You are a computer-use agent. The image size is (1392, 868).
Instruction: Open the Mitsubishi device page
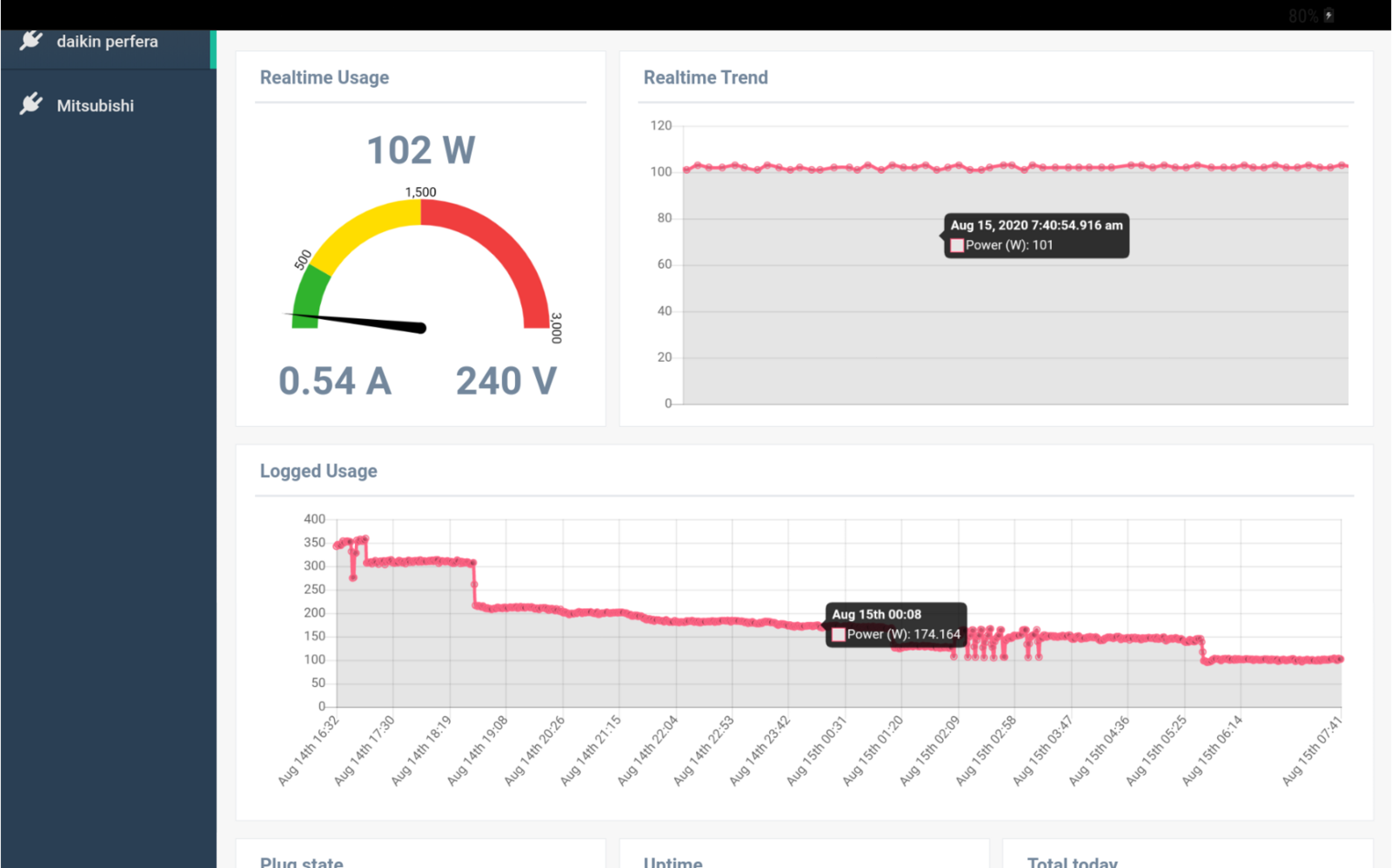[108, 105]
